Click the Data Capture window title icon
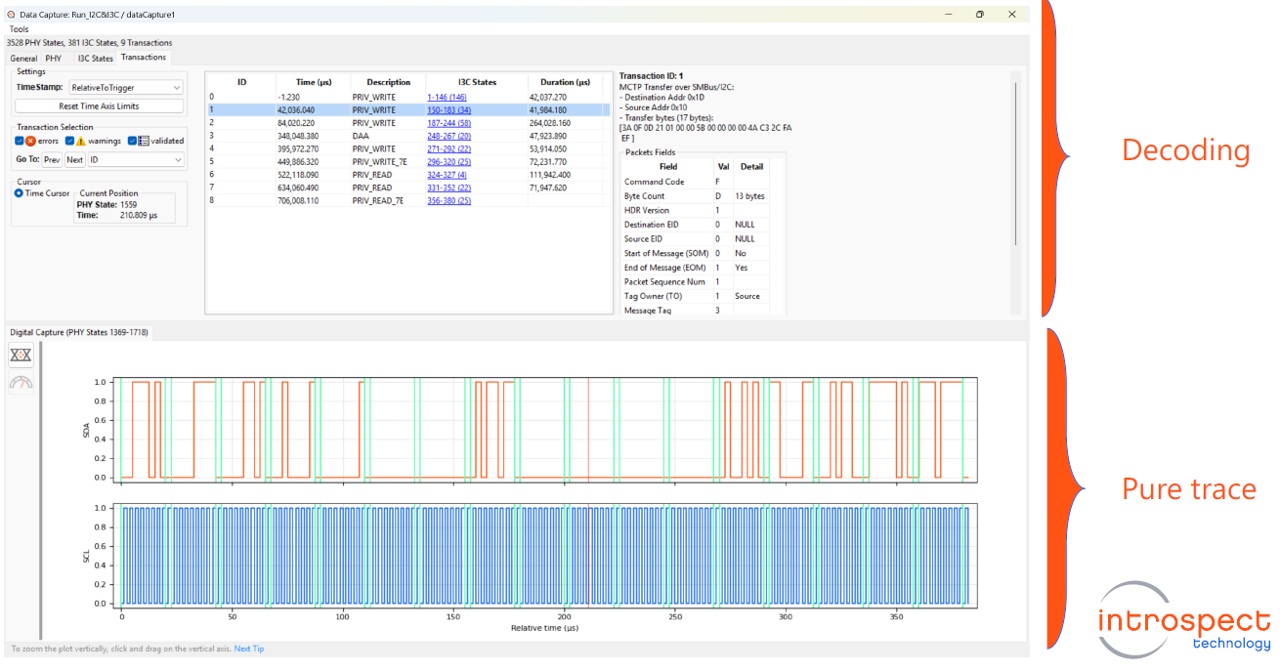Viewport: 1280px width, 670px height. click(x=11, y=15)
